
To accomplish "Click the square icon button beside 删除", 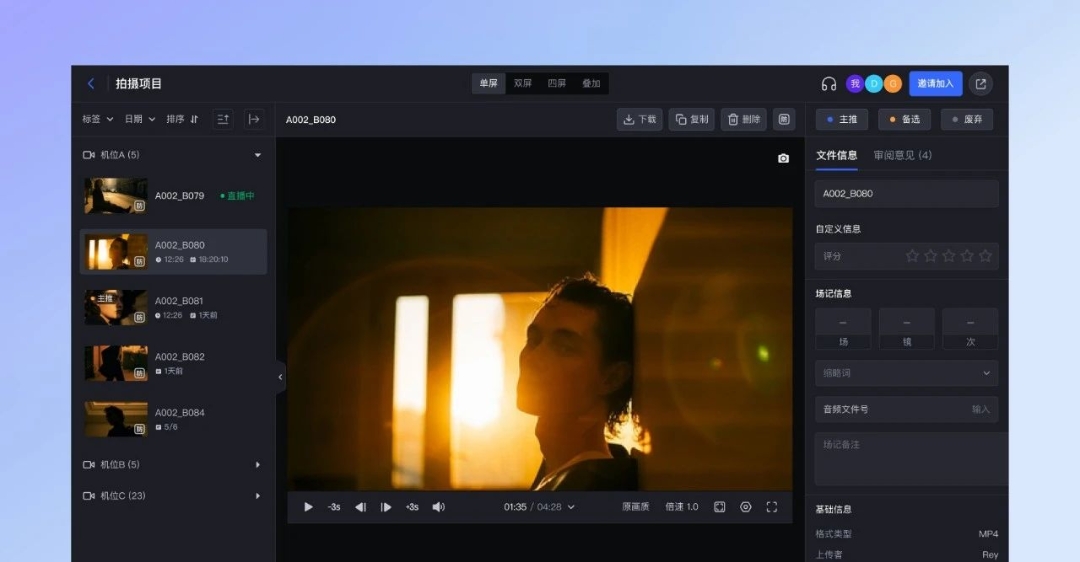I will click(784, 119).
